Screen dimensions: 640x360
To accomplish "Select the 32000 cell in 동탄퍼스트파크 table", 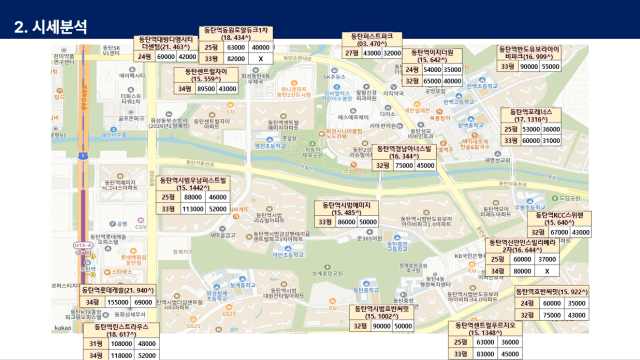I will click(392, 53).
